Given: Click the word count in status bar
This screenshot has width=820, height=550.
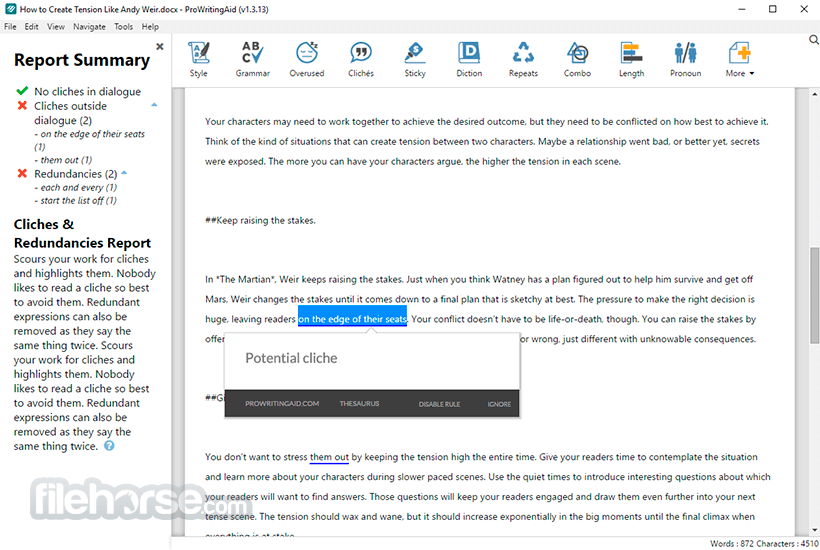Looking at the screenshot, I should click(x=731, y=544).
